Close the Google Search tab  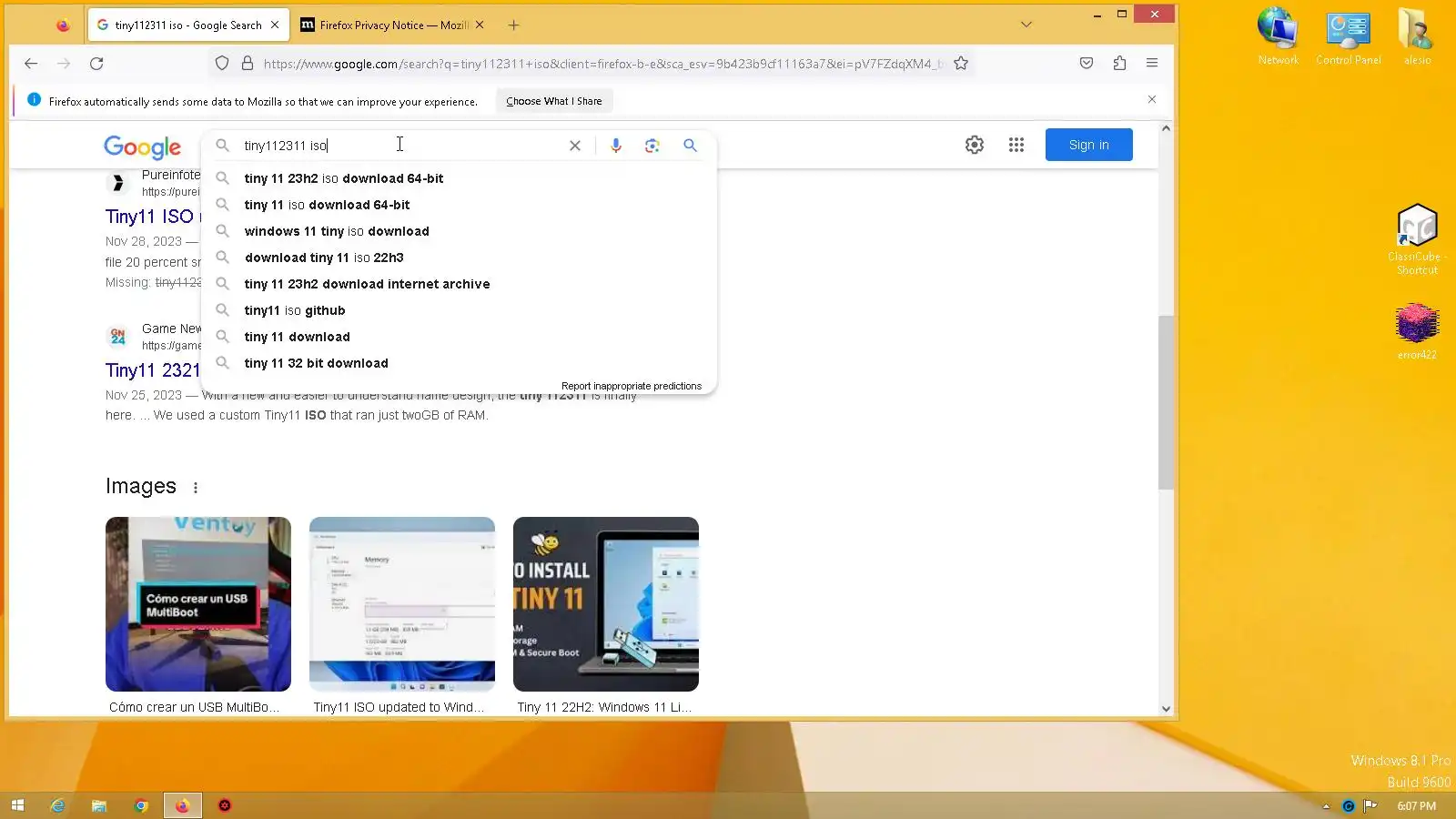(275, 25)
